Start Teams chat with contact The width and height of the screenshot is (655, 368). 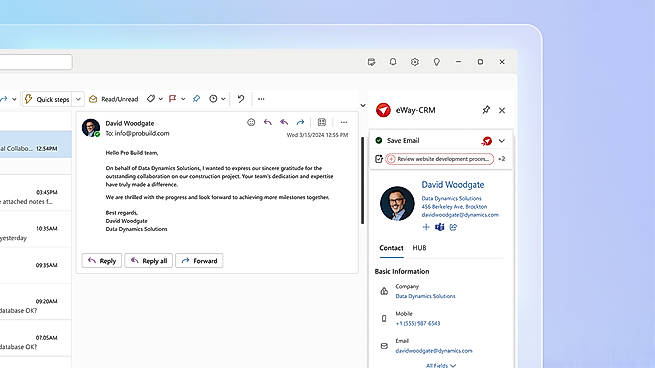(439, 227)
